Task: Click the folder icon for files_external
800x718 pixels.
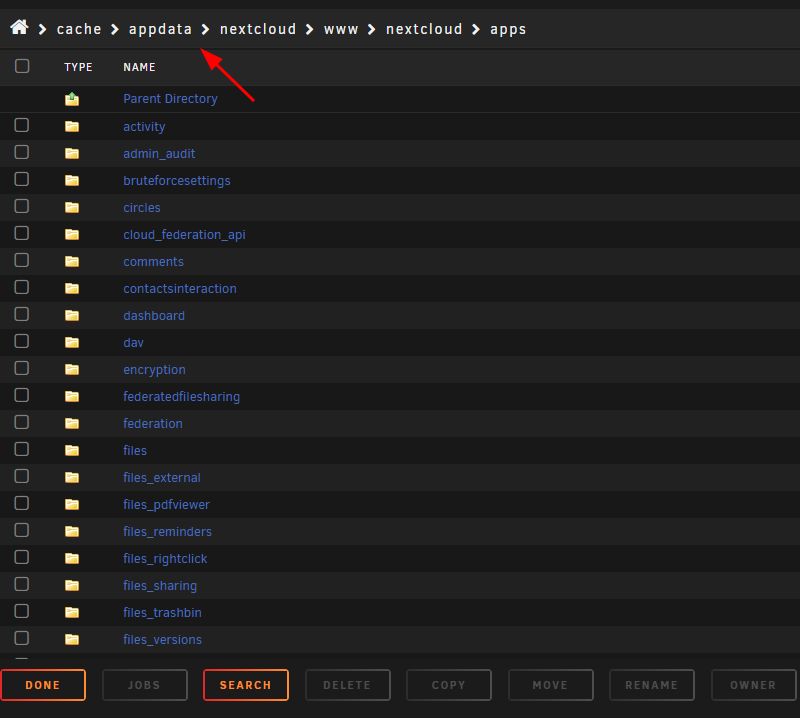Action: 72,478
